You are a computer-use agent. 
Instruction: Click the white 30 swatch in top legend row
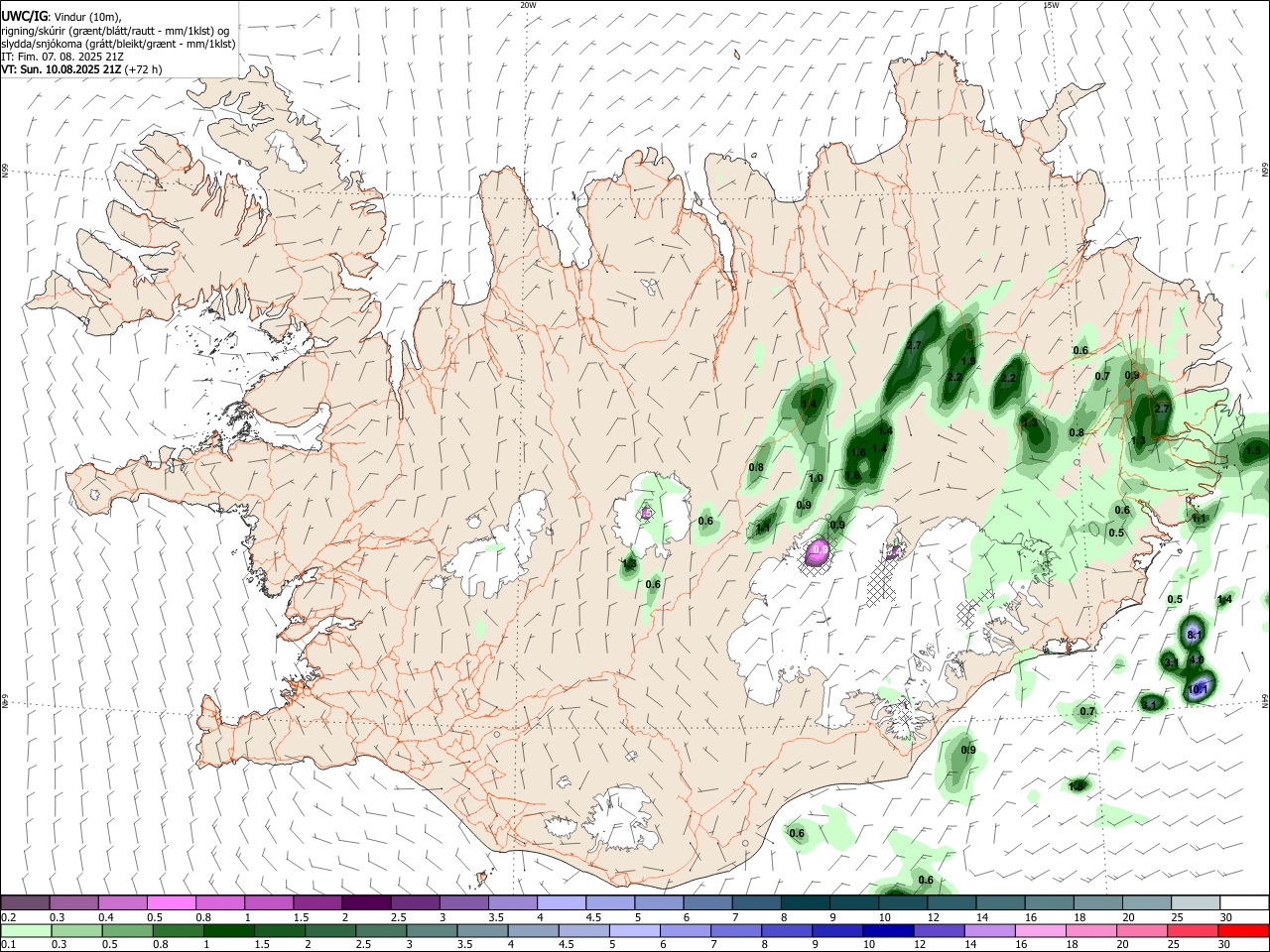1244,902
